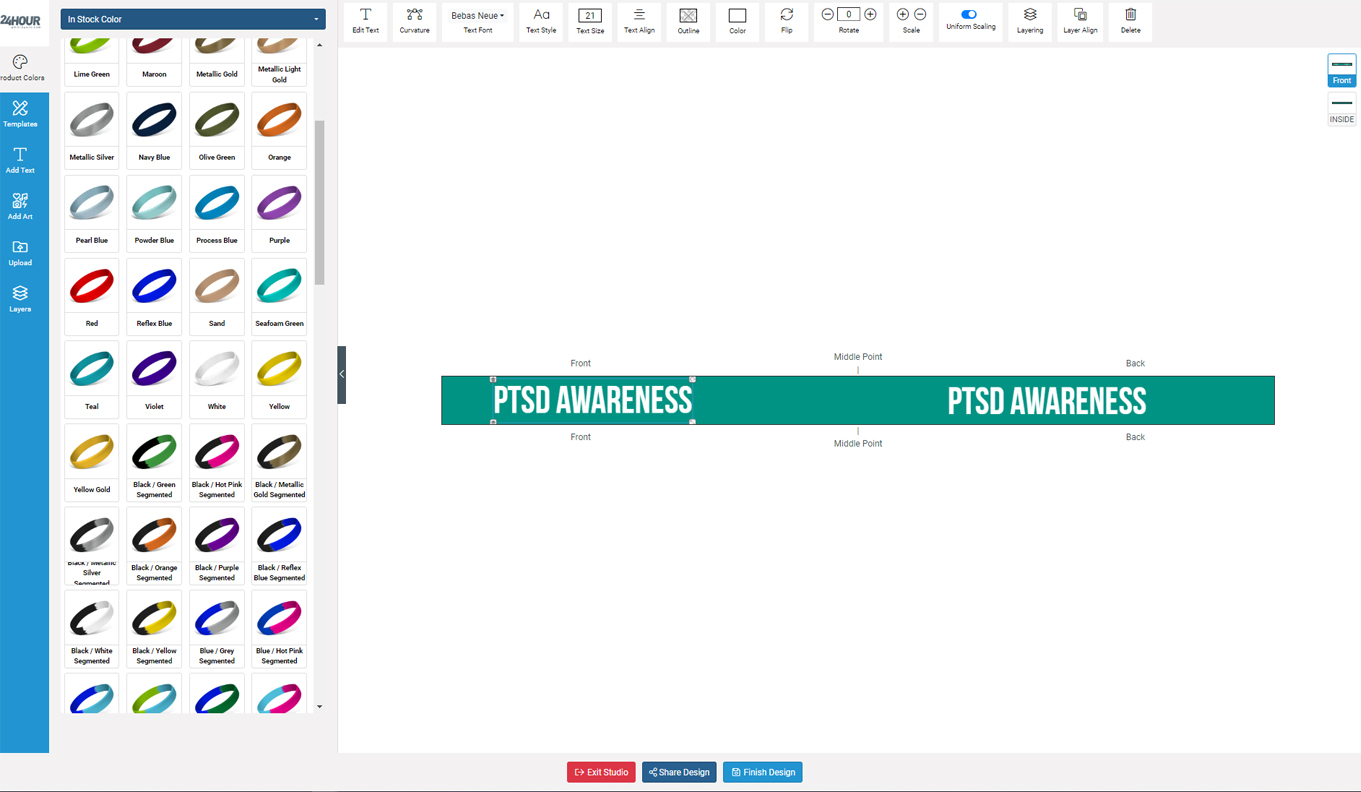Image resolution: width=1361 pixels, height=792 pixels.
Task: Scale up with the plus icon
Action: [903, 14]
